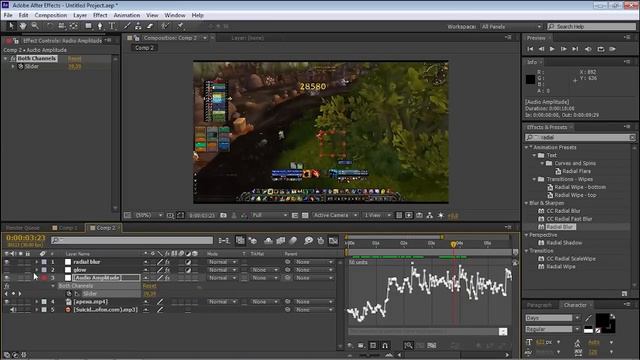Click the snapshot camera icon in viewer
The height and width of the screenshot is (360, 640).
click(223, 215)
